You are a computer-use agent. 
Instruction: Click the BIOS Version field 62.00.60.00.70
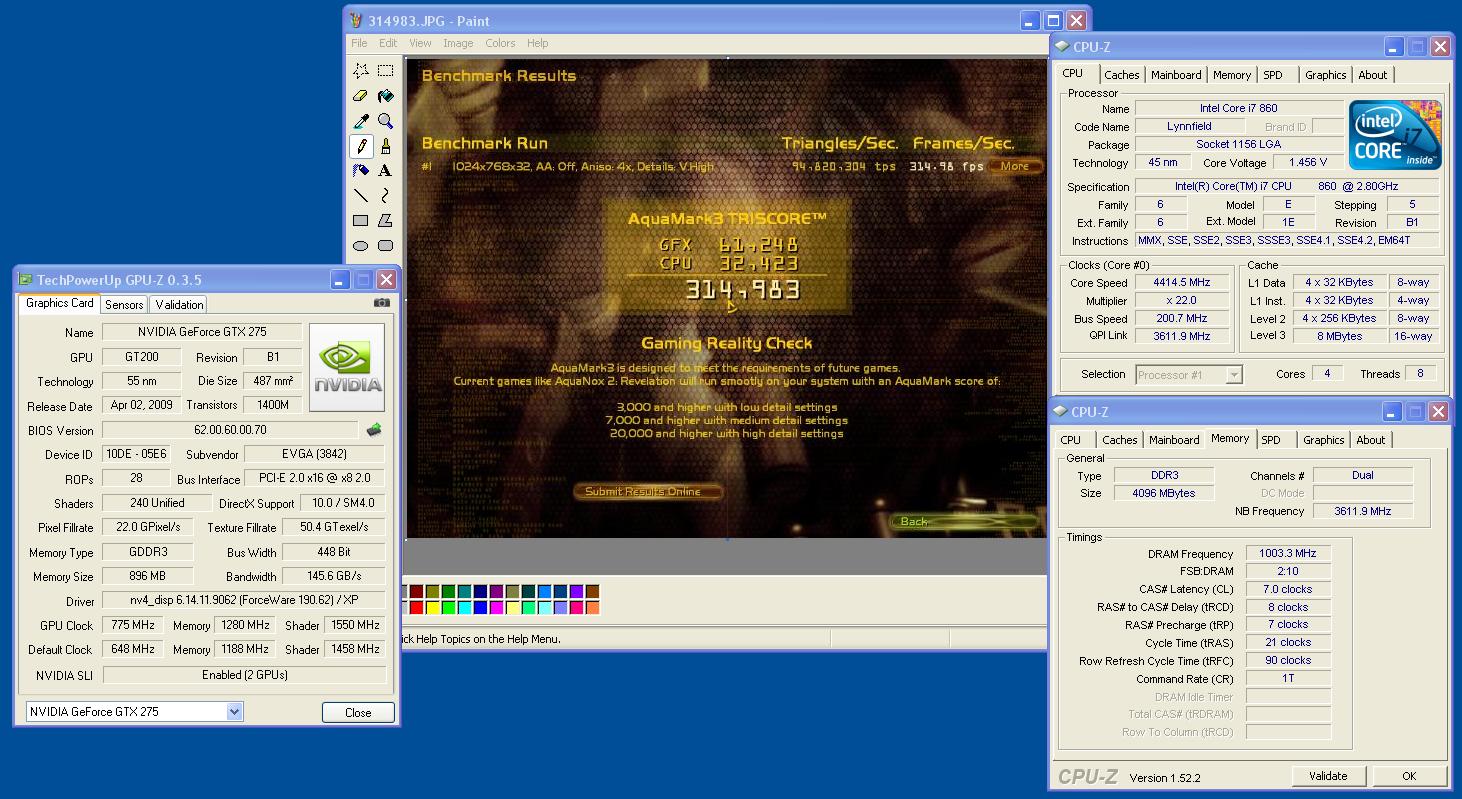pos(231,430)
